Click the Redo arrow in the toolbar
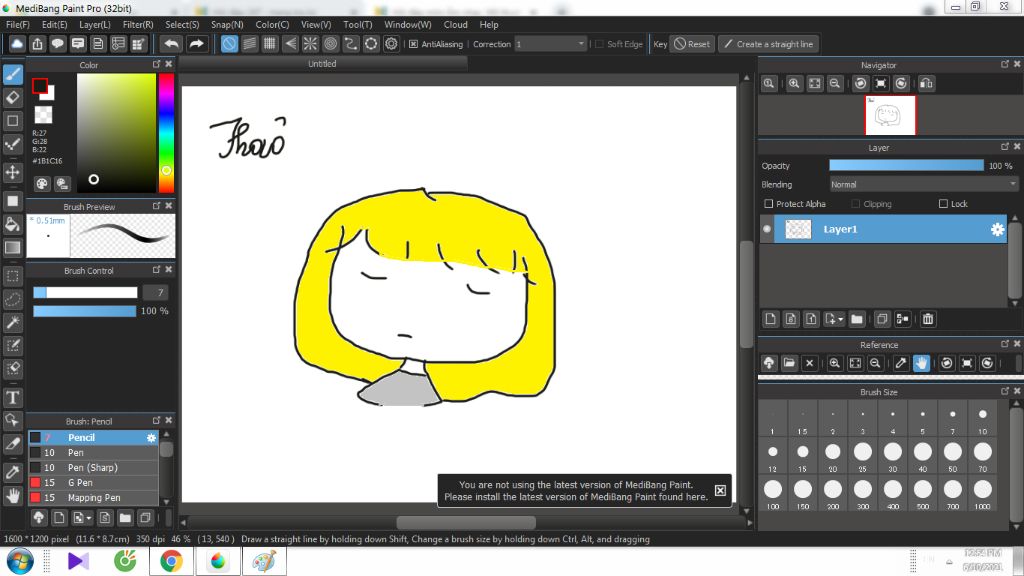The image size is (1024, 576). click(196, 44)
